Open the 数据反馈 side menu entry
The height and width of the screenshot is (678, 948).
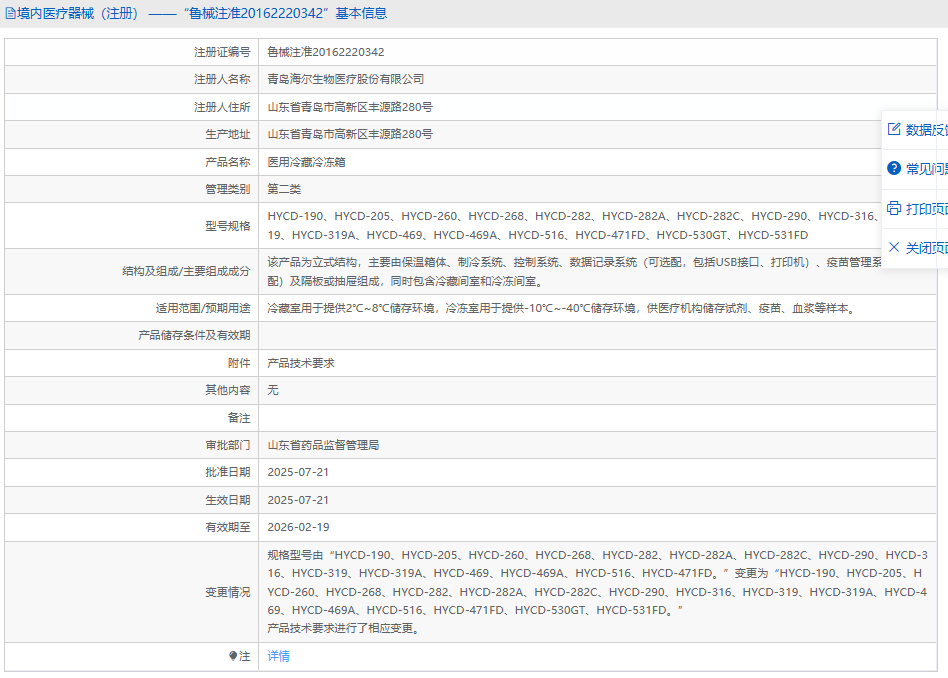click(x=926, y=130)
